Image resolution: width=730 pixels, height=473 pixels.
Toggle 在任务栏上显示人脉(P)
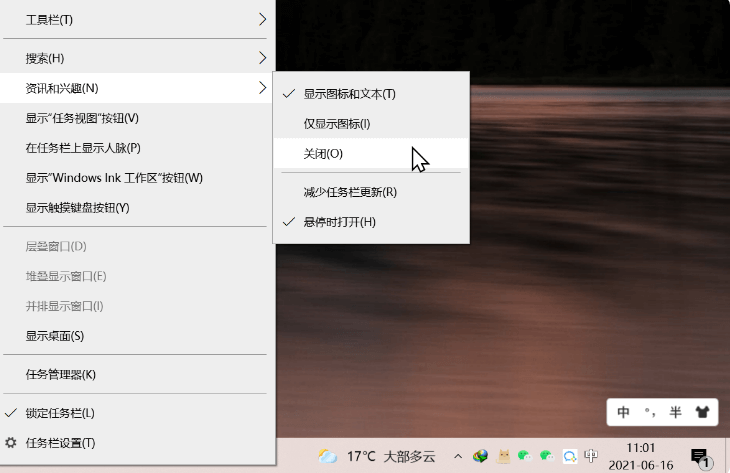(135, 148)
